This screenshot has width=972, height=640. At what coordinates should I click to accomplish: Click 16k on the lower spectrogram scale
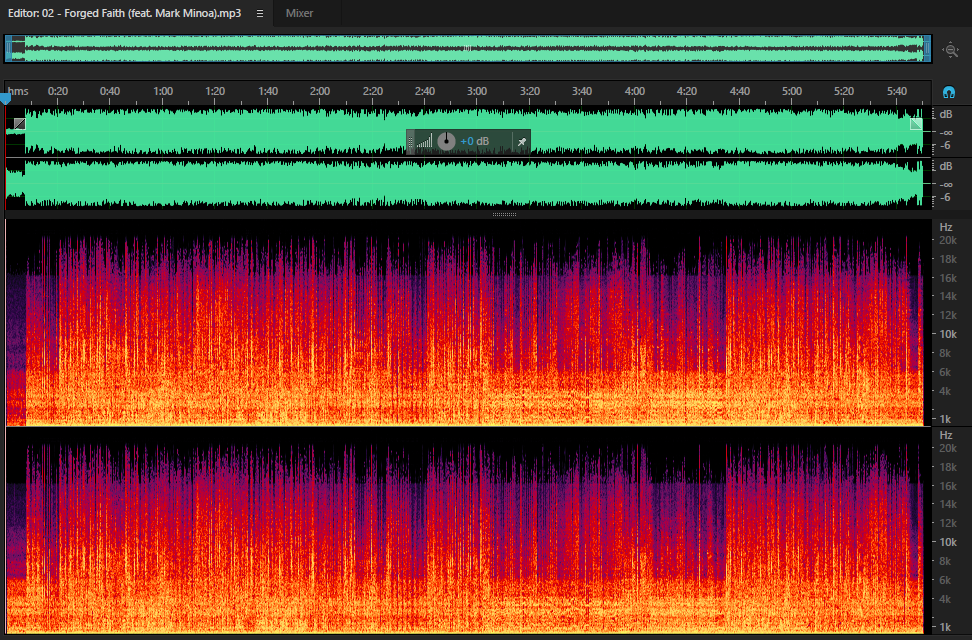[x=948, y=486]
